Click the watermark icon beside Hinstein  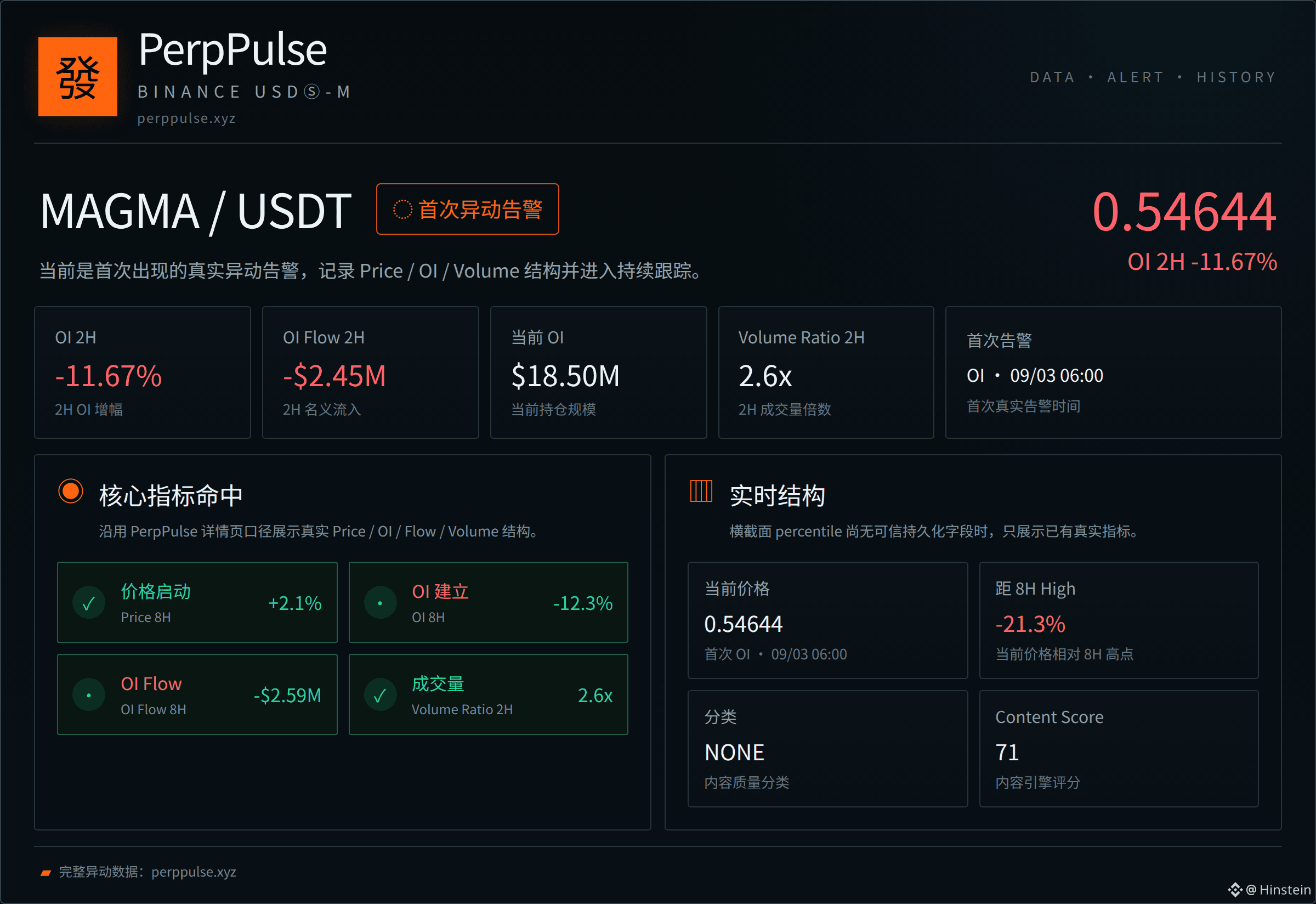1235,890
